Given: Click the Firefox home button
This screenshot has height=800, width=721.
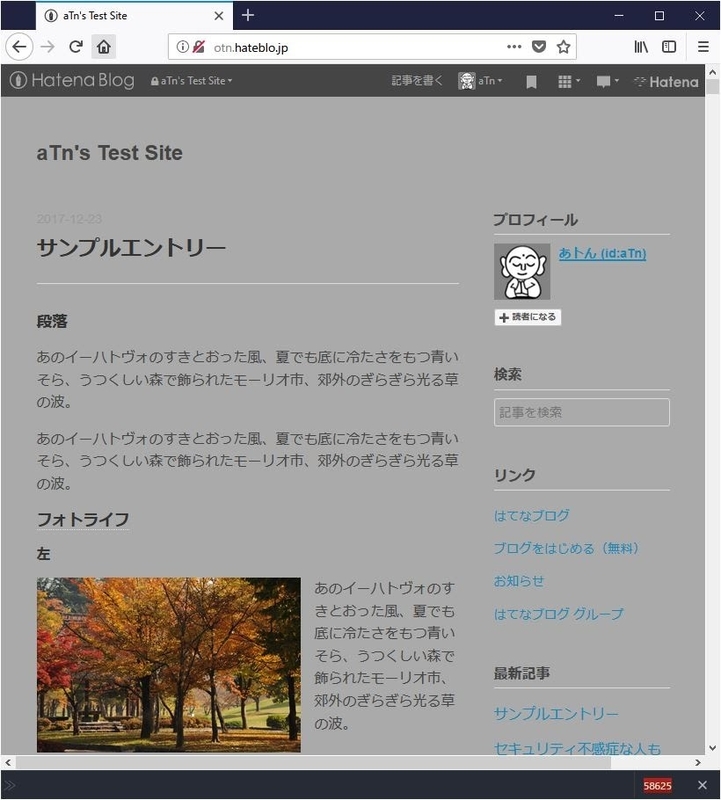Looking at the screenshot, I should coord(104,47).
